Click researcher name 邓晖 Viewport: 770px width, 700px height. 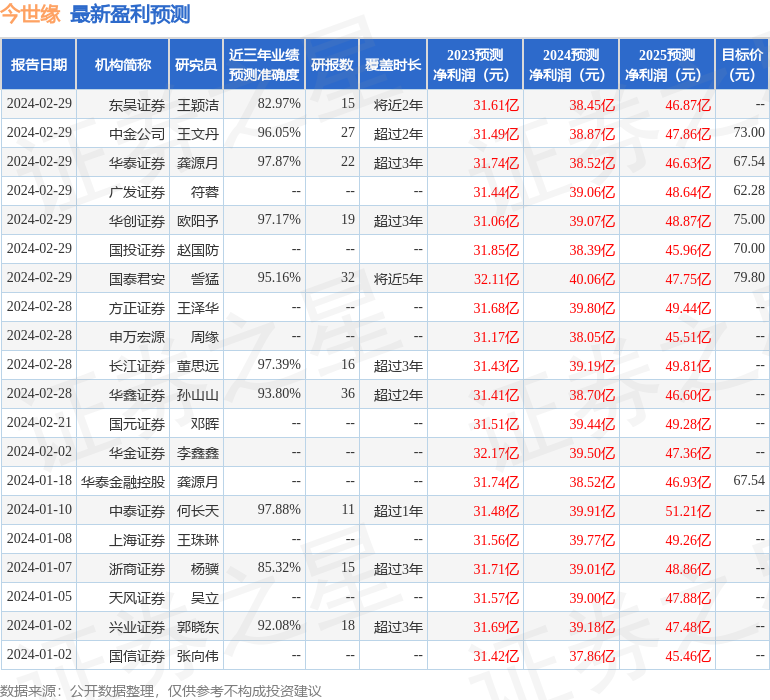(x=205, y=424)
